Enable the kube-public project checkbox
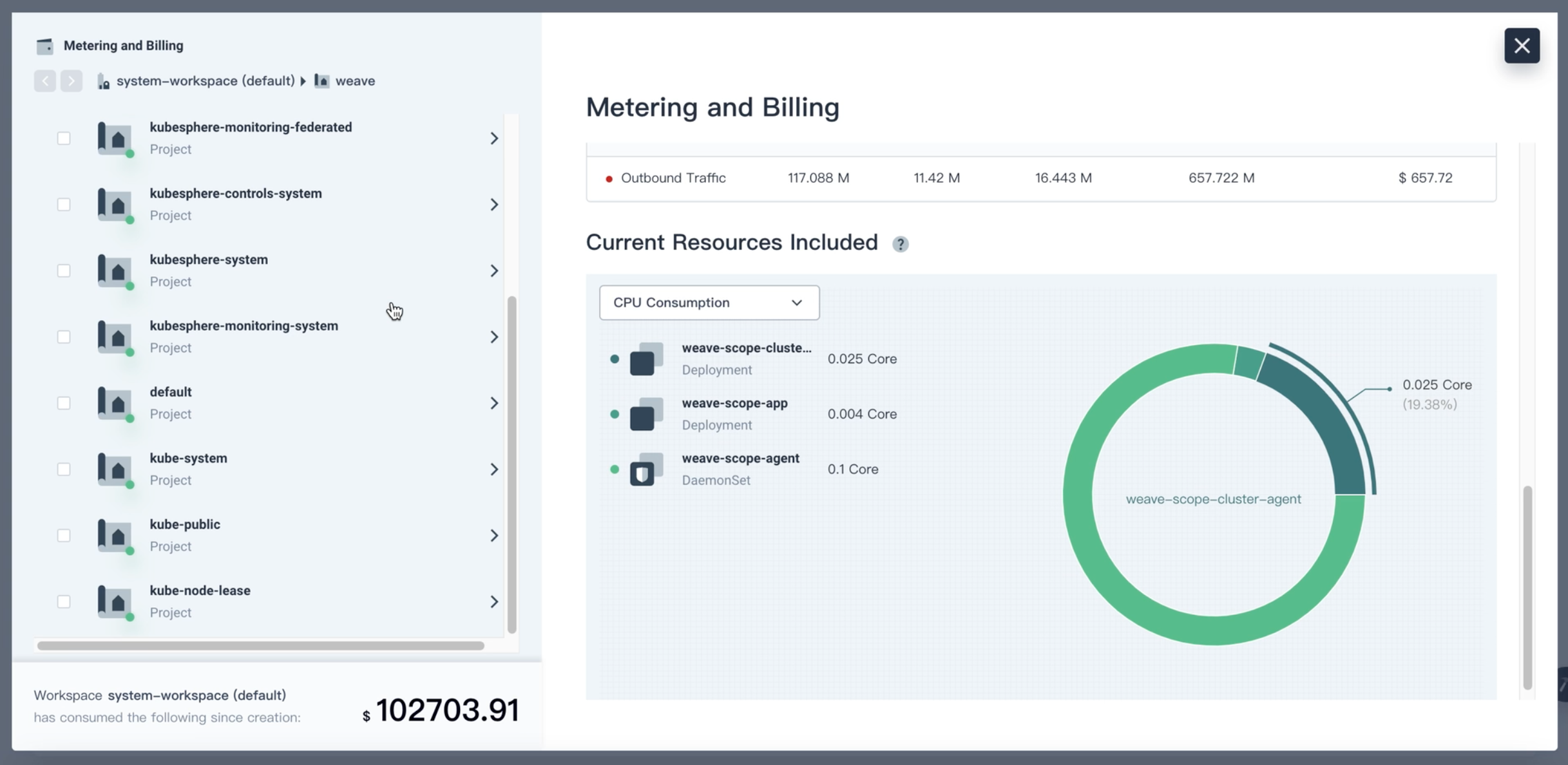 click(x=64, y=534)
